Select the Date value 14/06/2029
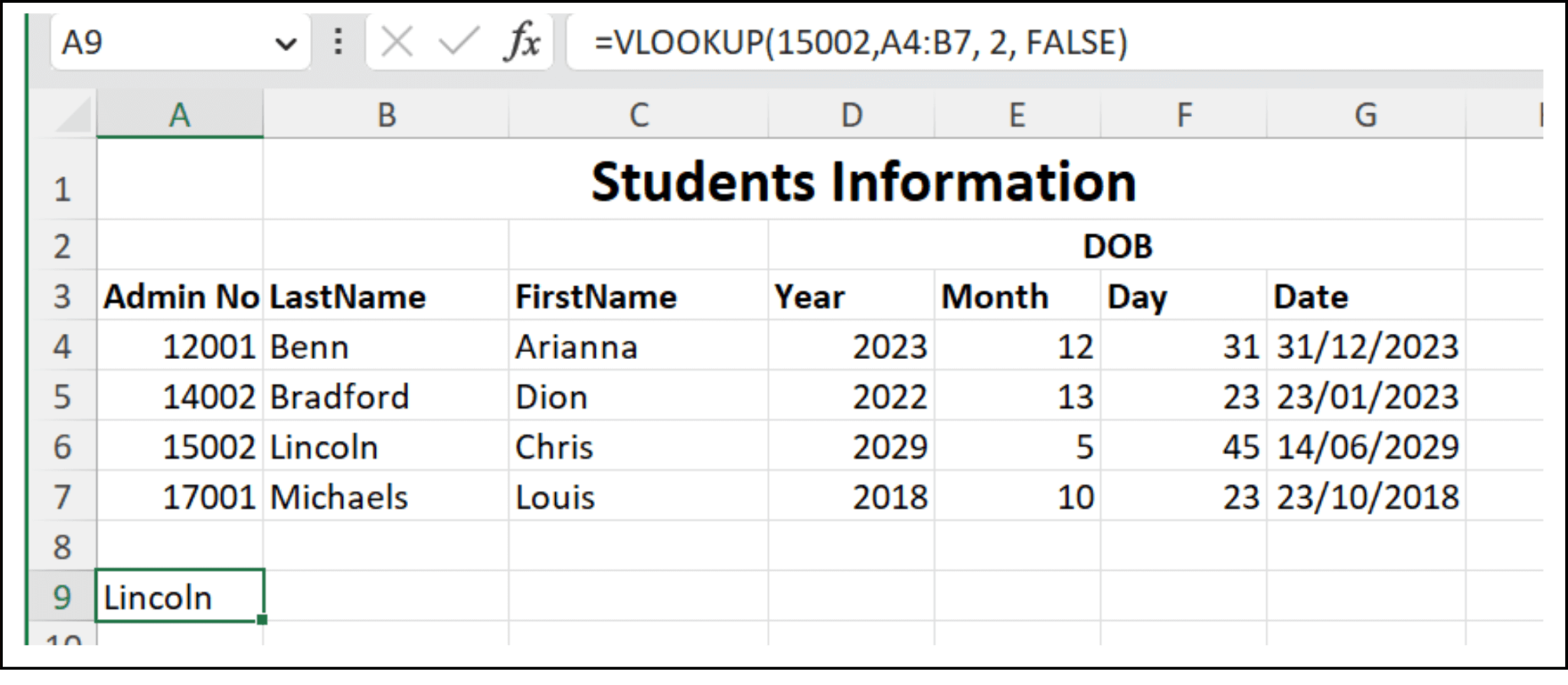 (1365, 446)
